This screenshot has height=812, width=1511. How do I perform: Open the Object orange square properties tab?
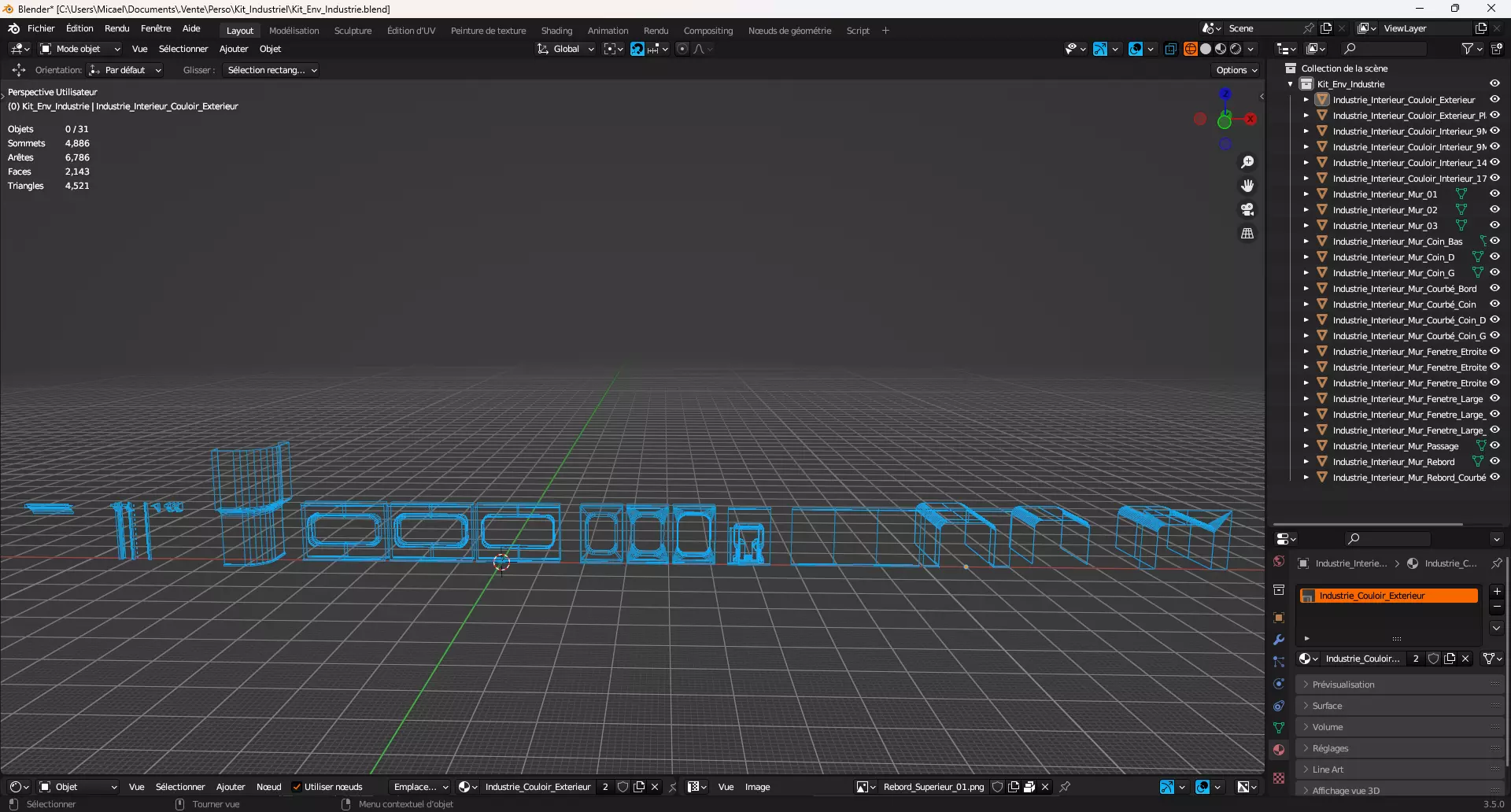[1279, 618]
